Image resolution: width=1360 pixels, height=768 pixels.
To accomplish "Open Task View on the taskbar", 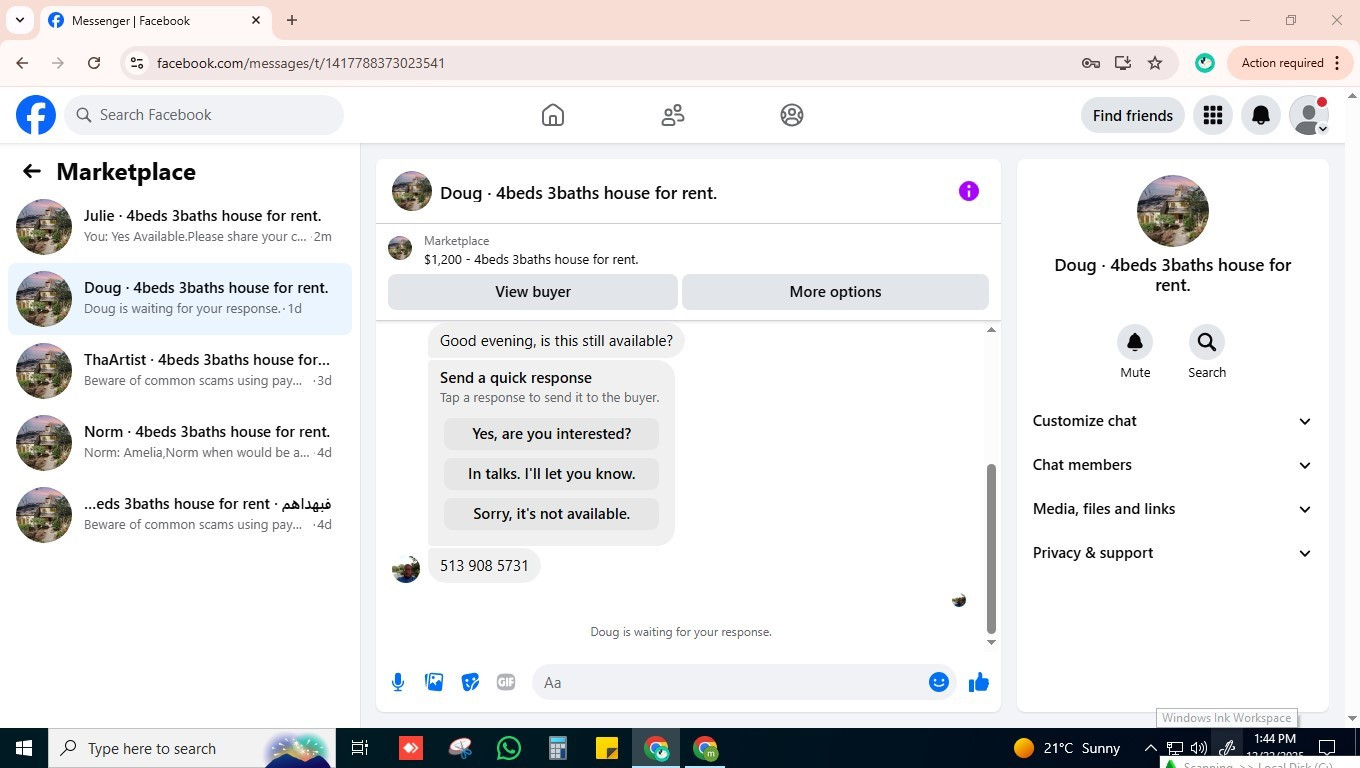I will [360, 748].
